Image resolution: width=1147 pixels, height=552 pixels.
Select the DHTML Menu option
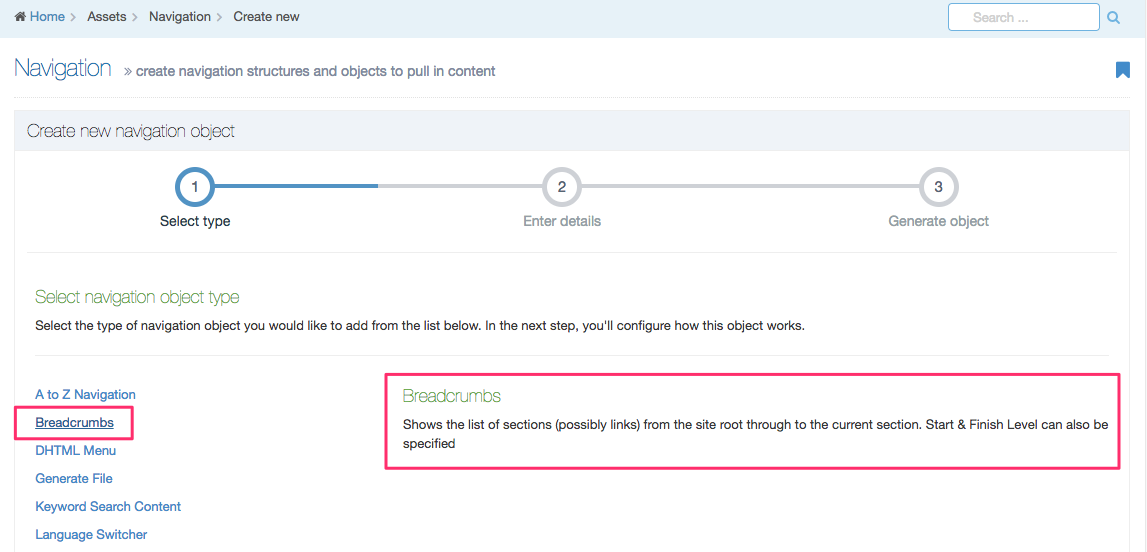[76, 451]
